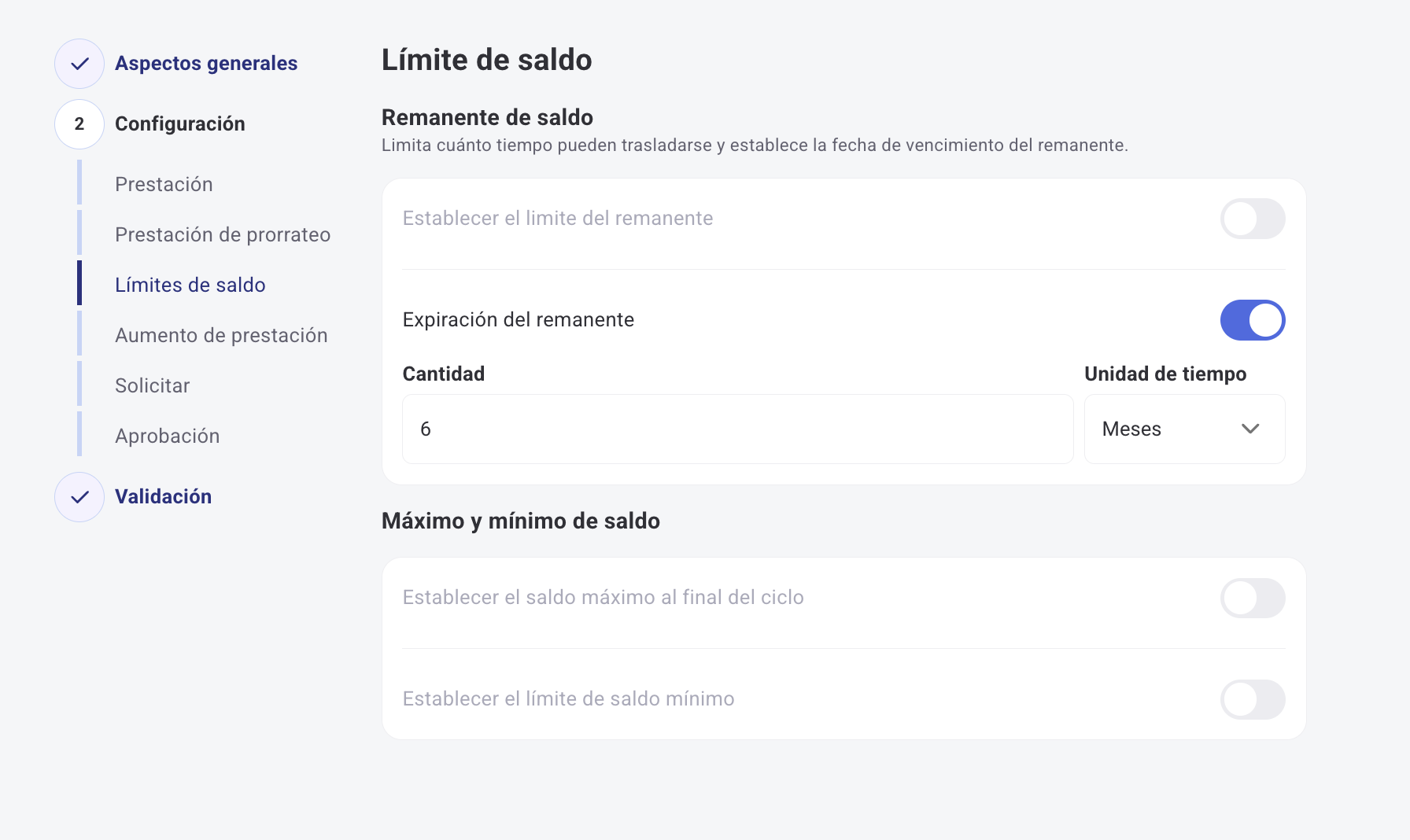Click the Expiración del remanente label
1410x840 pixels.
(x=519, y=320)
